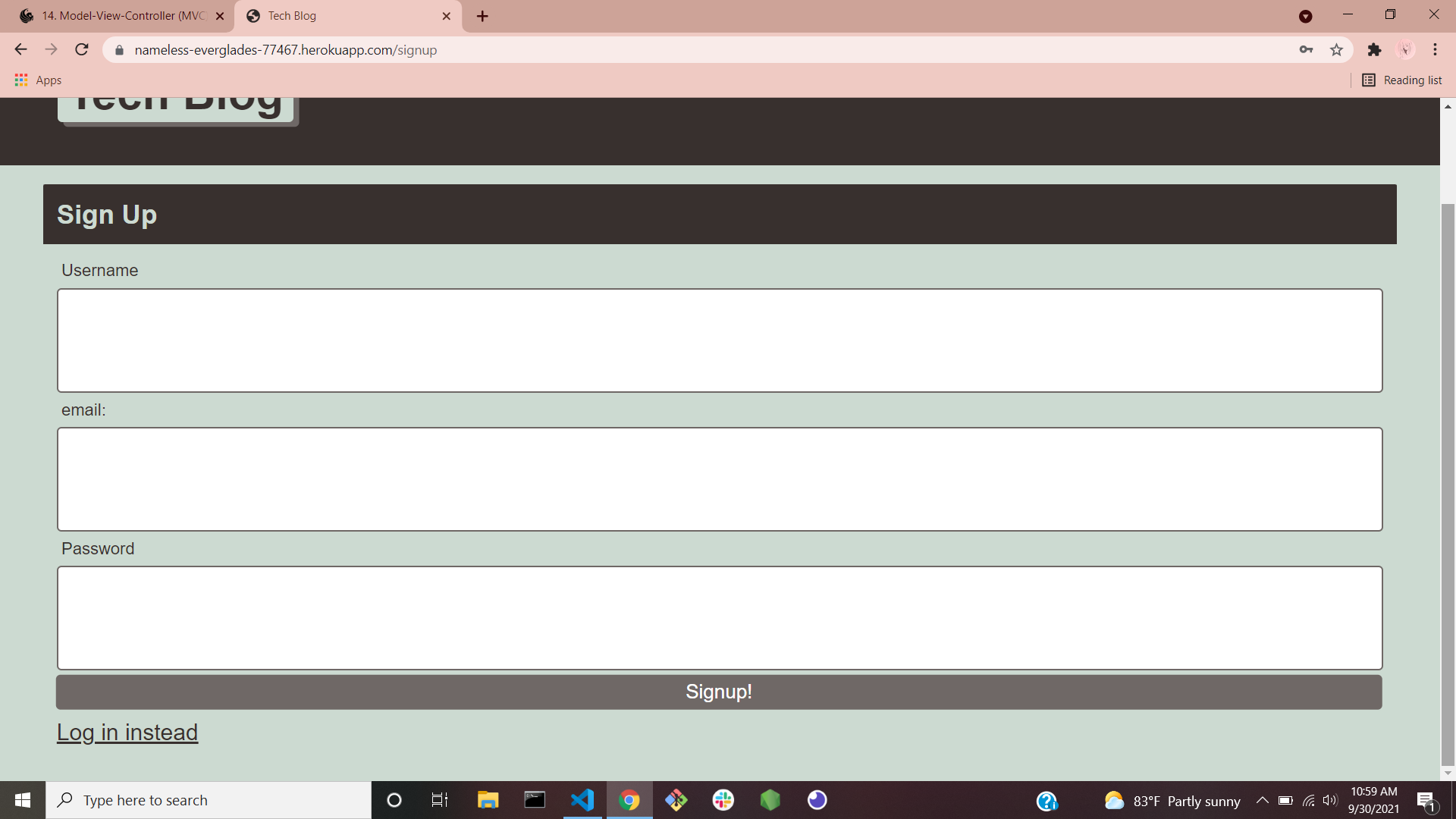Image resolution: width=1456 pixels, height=819 pixels.
Task: Follow the Log in instead link
Action: click(x=127, y=733)
